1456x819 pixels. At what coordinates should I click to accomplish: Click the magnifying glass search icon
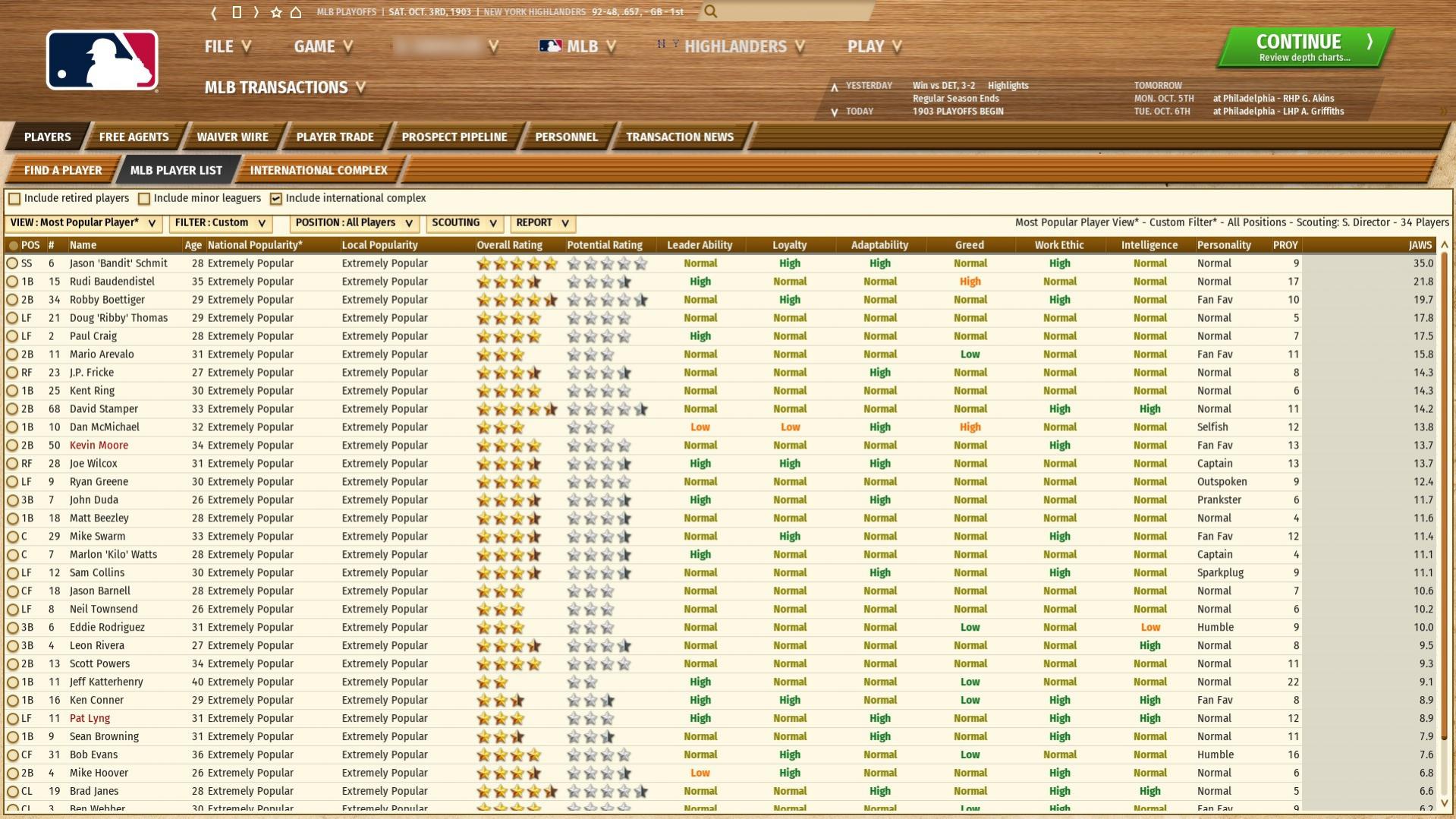point(710,11)
